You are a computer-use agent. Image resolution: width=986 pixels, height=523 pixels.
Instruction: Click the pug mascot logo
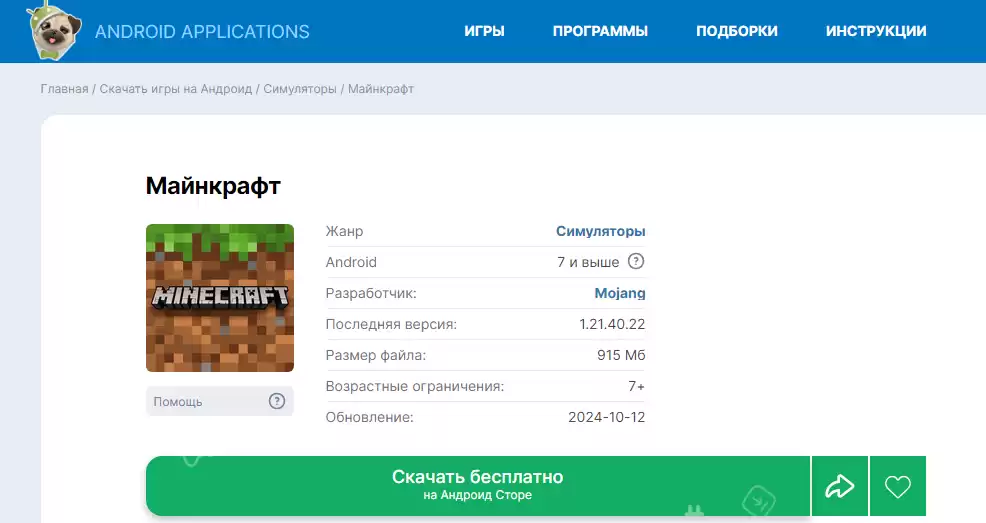[55, 31]
